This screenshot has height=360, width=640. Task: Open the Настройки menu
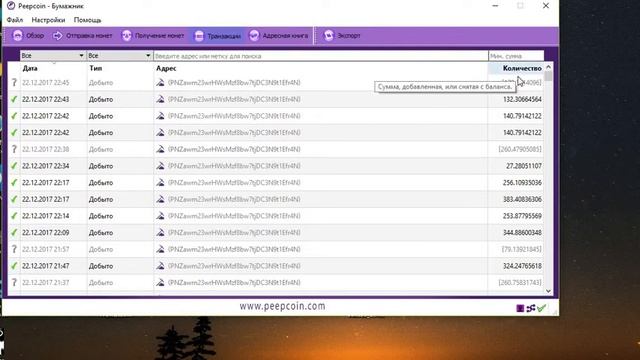pos(48,20)
